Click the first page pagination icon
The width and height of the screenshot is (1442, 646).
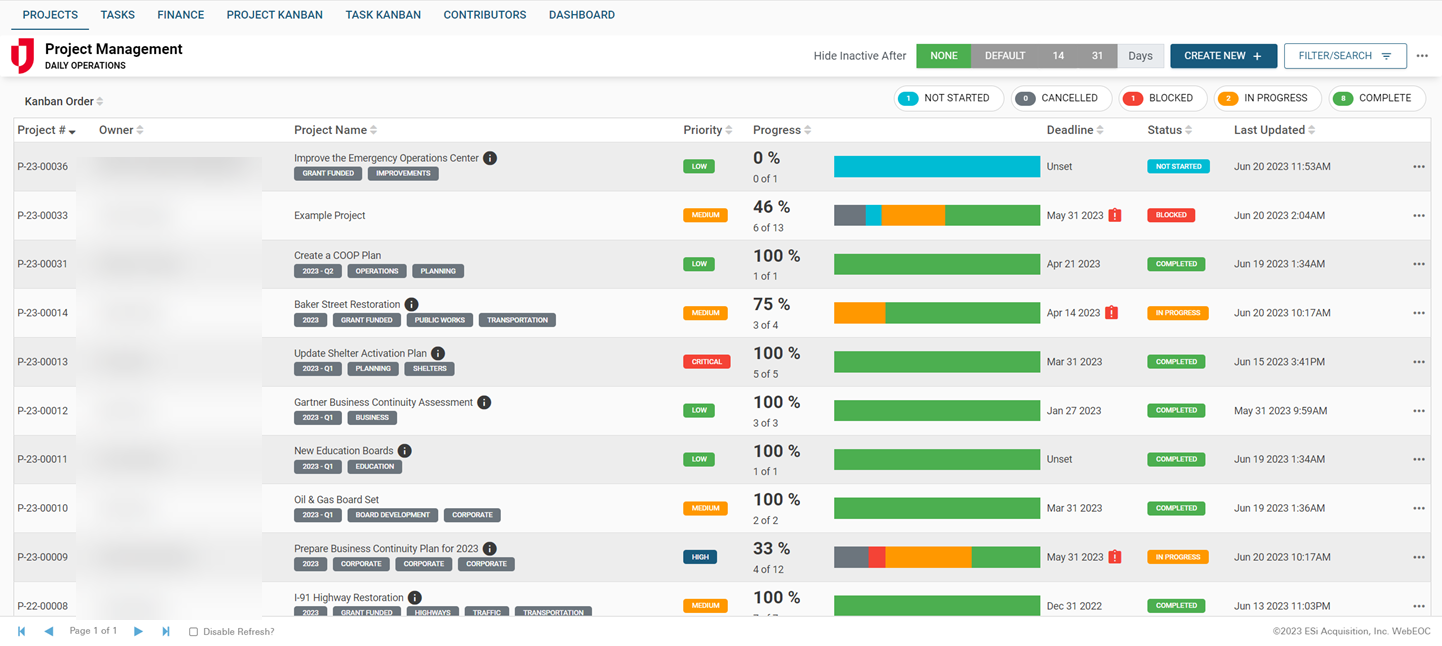click(x=21, y=631)
